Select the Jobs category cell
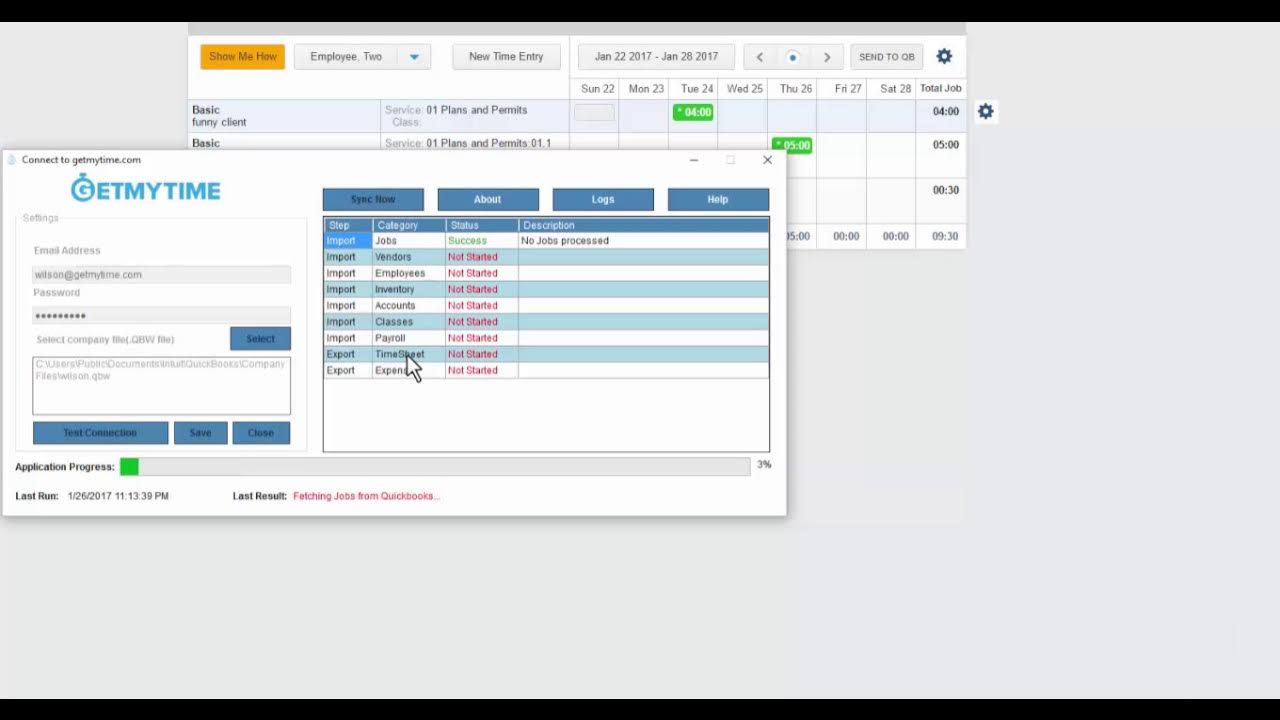1280x720 pixels. coord(408,241)
